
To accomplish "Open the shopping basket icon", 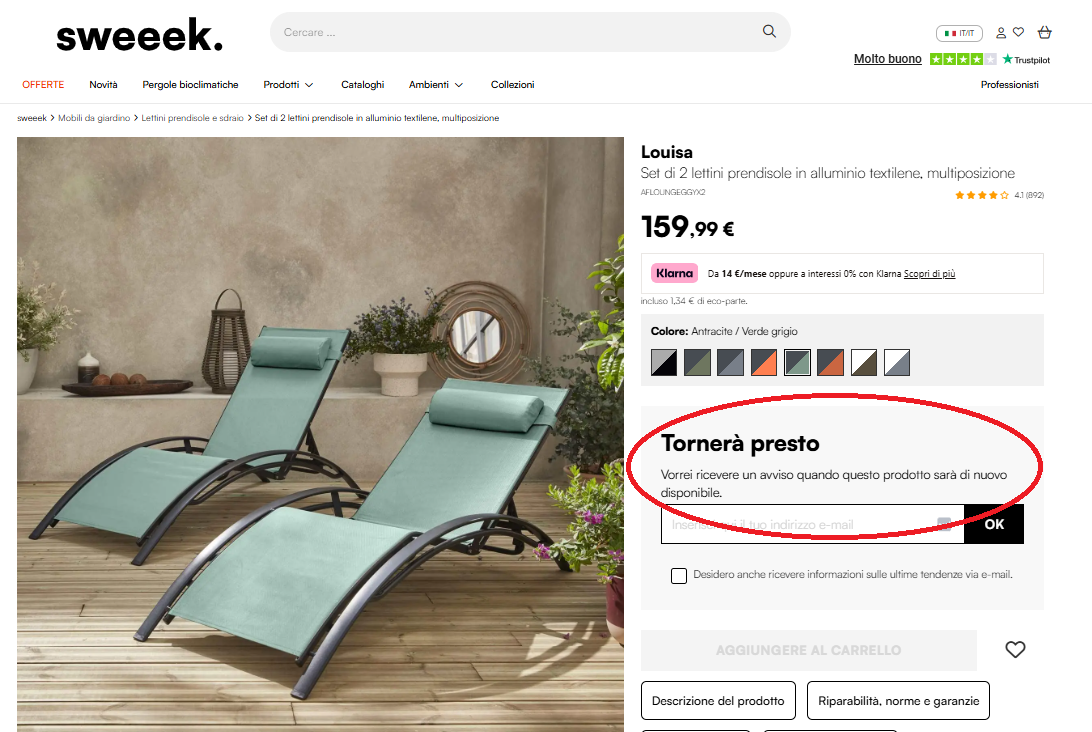I will click(1044, 32).
